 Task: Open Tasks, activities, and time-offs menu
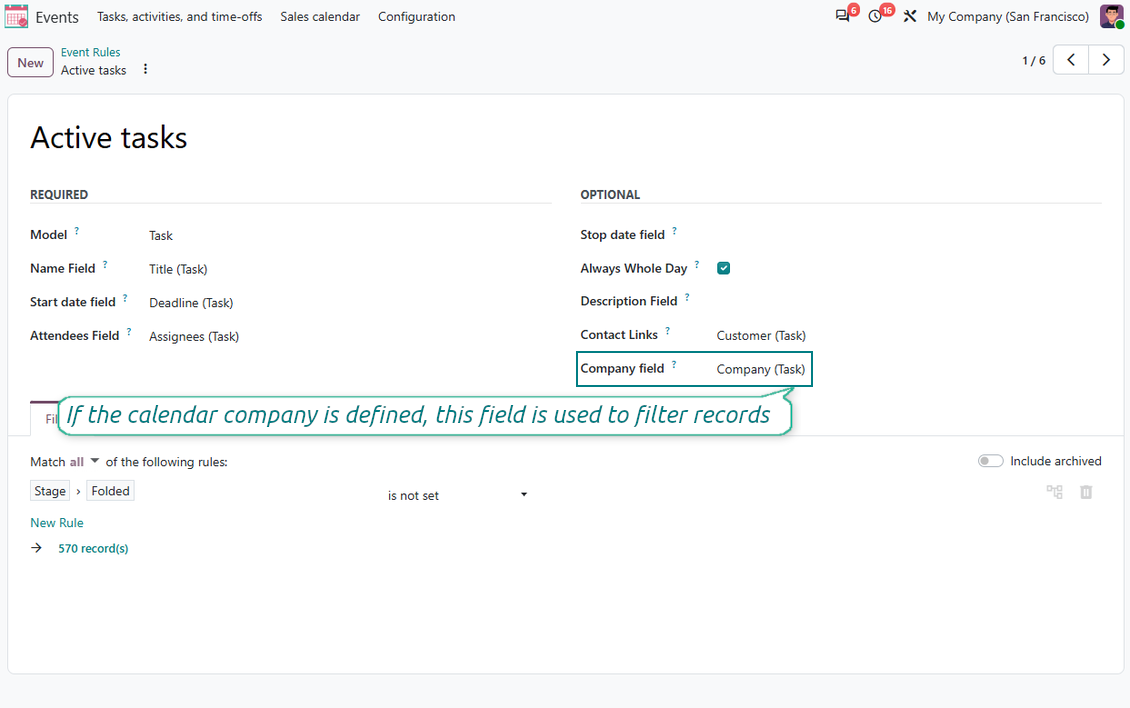pyautogui.click(x=179, y=16)
